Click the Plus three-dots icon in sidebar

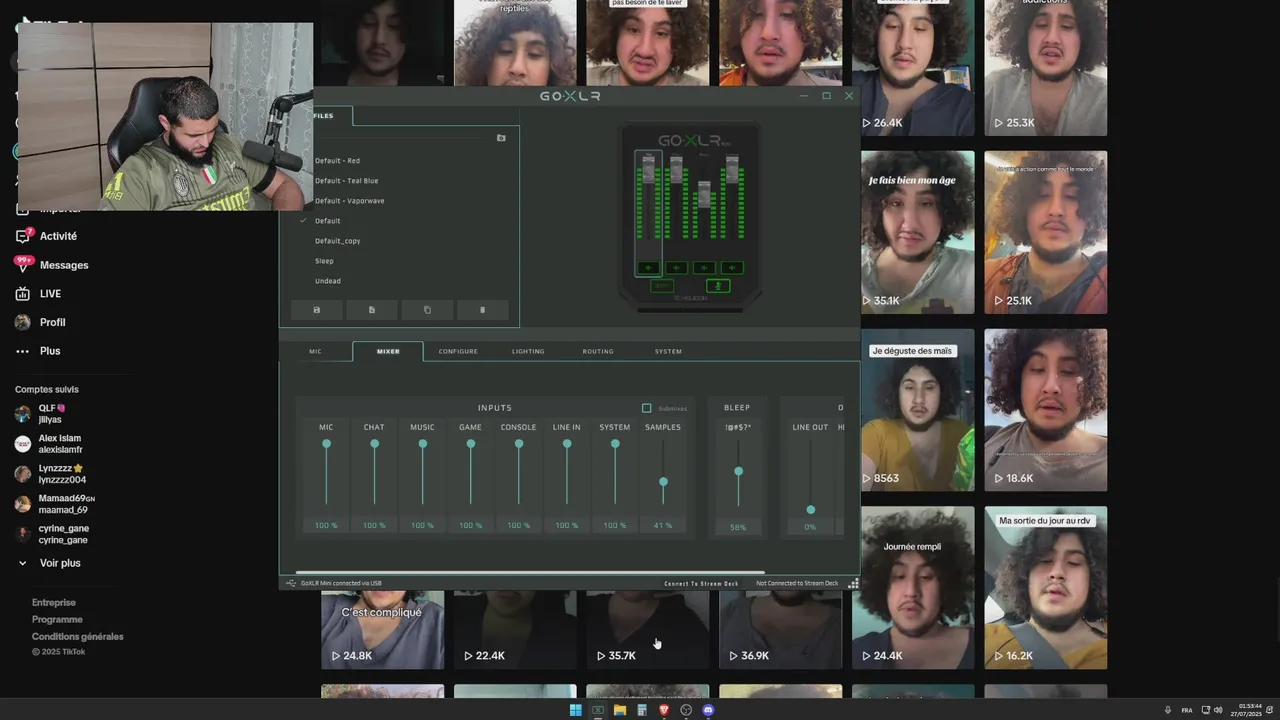22,351
